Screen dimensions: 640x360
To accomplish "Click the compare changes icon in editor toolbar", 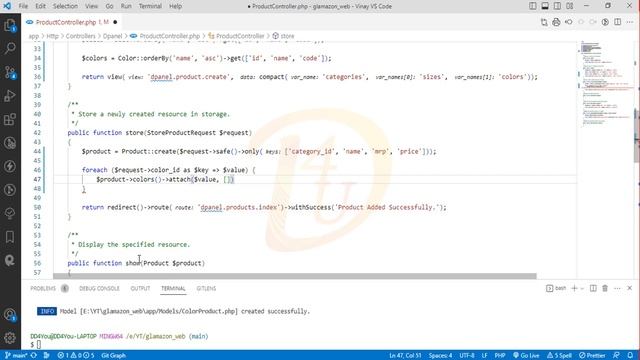I will pyautogui.click(x=544, y=22).
